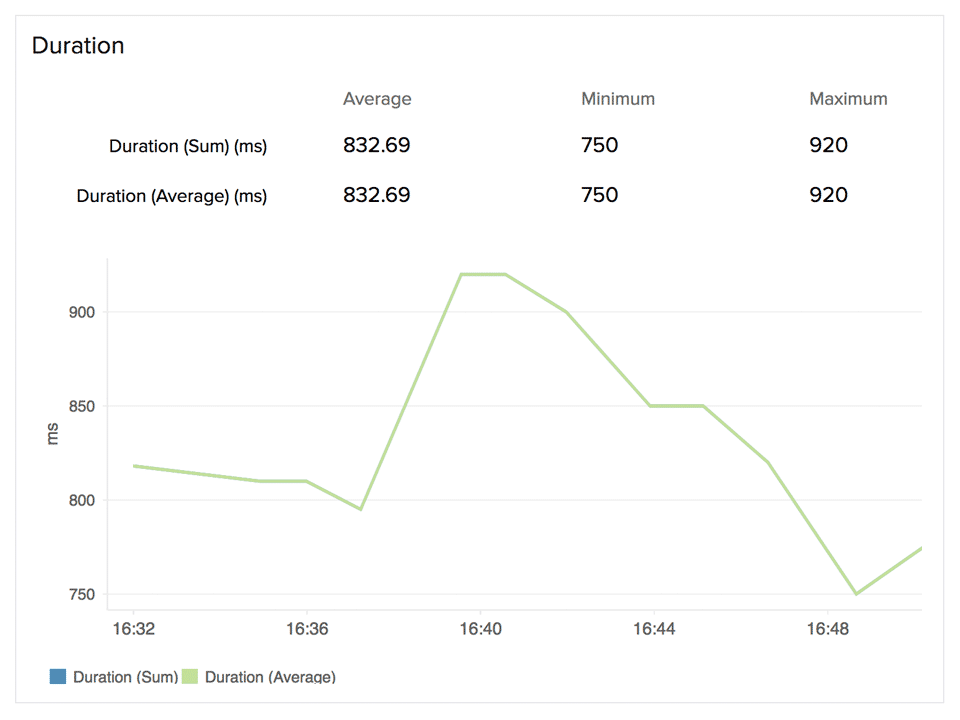This screenshot has width=960, height=720.
Task: Click the ms y-axis unit label
Action: coord(53,433)
